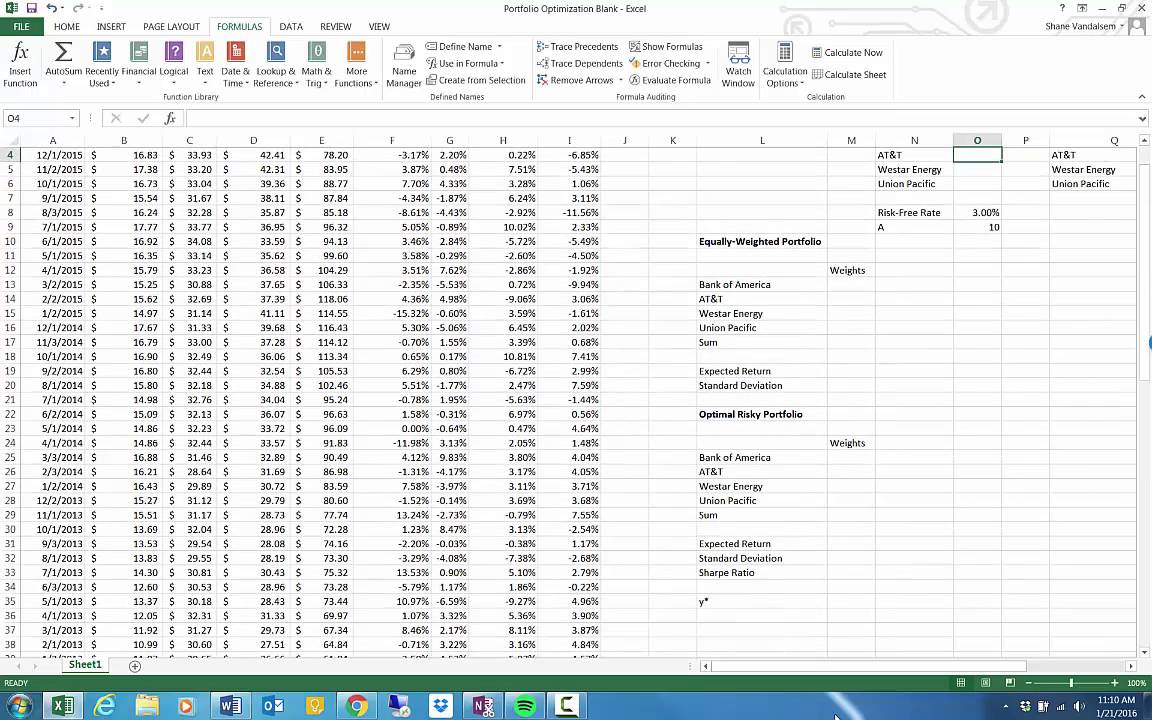Click Trace Dependents
Screen dimensions: 1152x720
pyautogui.click(x=580, y=63)
